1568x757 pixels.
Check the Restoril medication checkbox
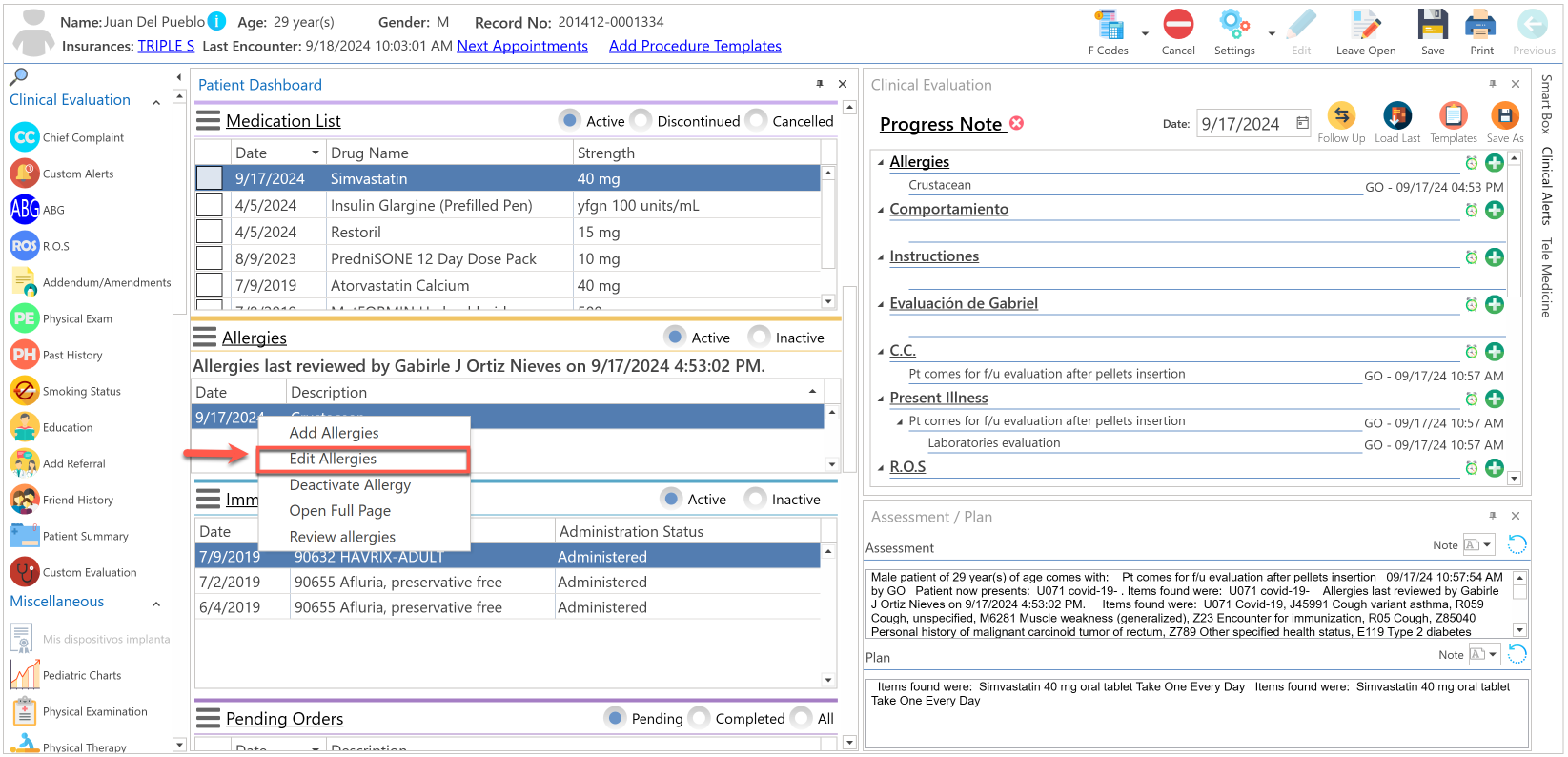click(209, 232)
